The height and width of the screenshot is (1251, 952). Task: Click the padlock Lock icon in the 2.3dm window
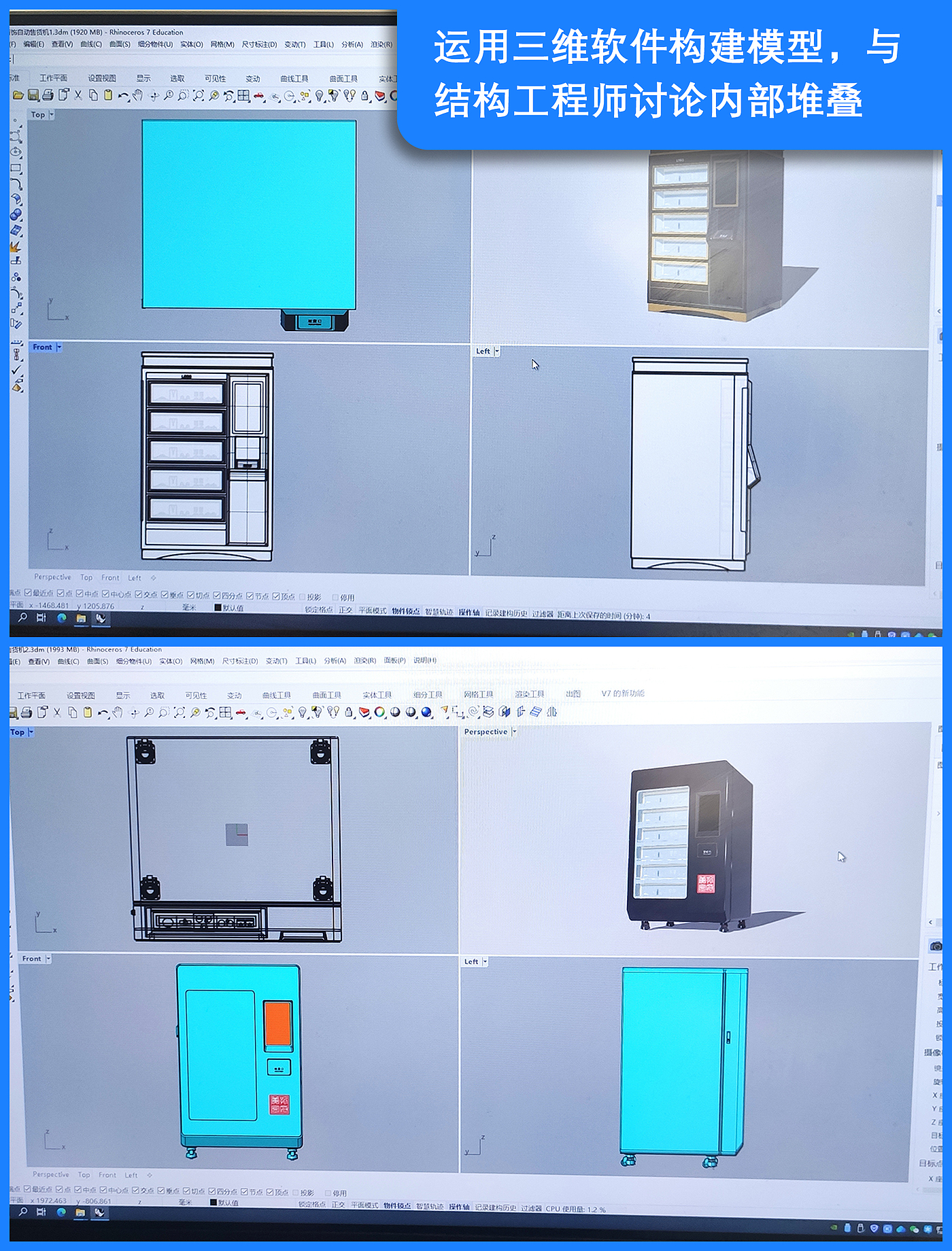[349, 713]
